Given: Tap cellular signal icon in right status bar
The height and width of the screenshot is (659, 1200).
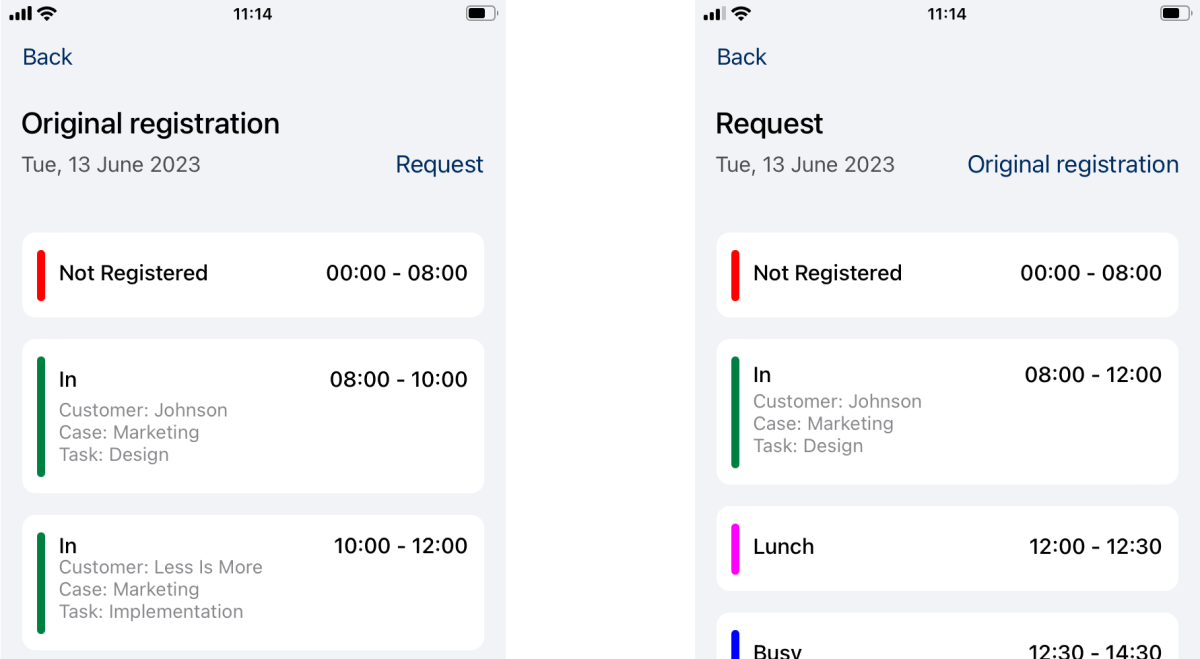Looking at the screenshot, I should click(714, 14).
